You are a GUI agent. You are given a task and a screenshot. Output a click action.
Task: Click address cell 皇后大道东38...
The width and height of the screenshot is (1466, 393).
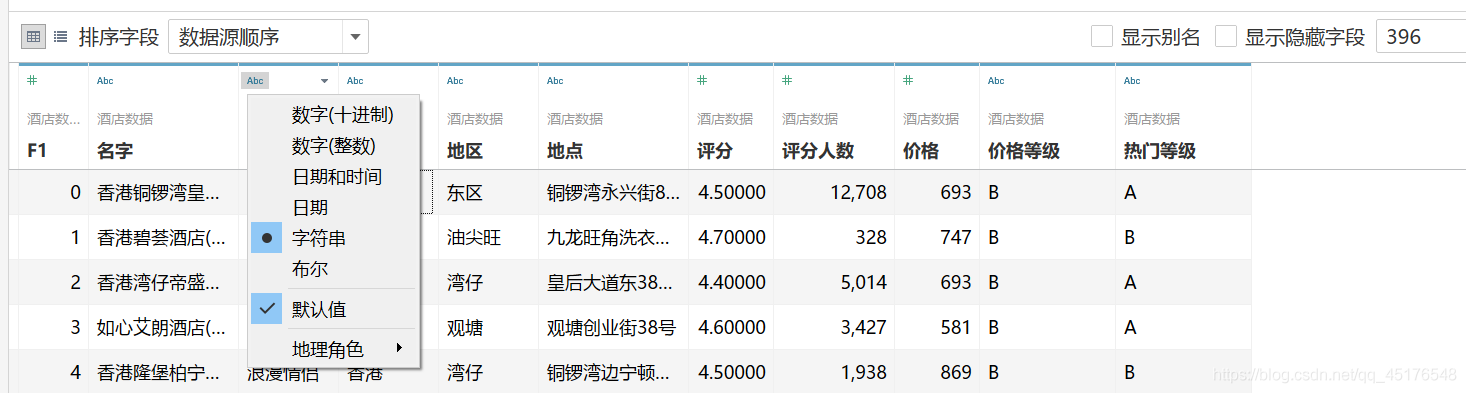click(x=613, y=283)
